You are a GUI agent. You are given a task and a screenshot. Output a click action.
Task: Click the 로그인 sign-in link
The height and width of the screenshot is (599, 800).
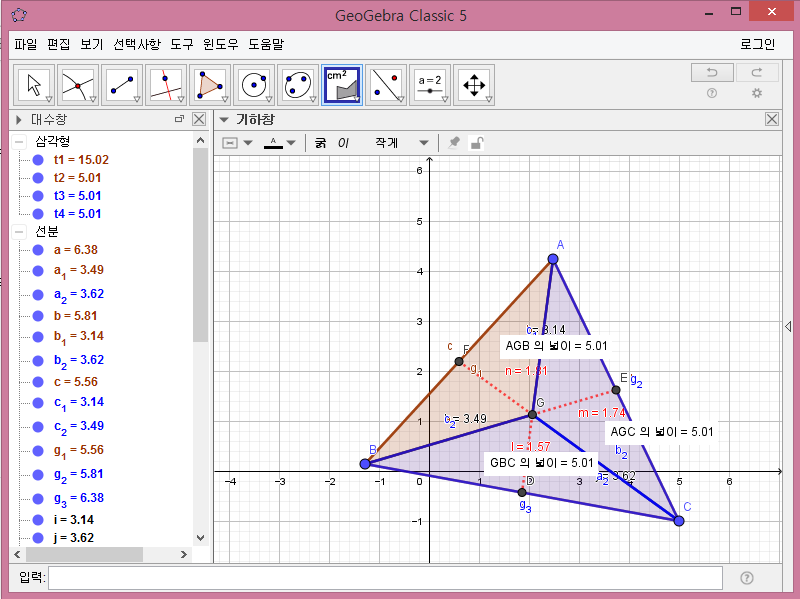coord(758,44)
